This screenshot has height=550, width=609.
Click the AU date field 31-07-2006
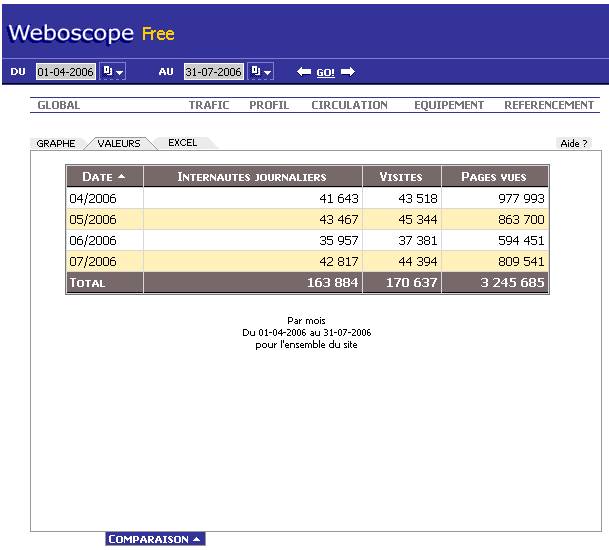[214, 72]
